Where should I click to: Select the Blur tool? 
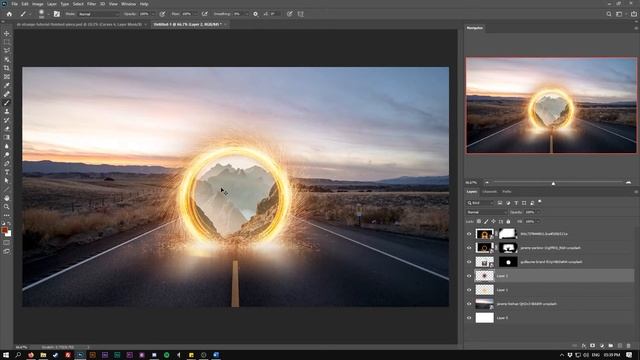point(7,146)
